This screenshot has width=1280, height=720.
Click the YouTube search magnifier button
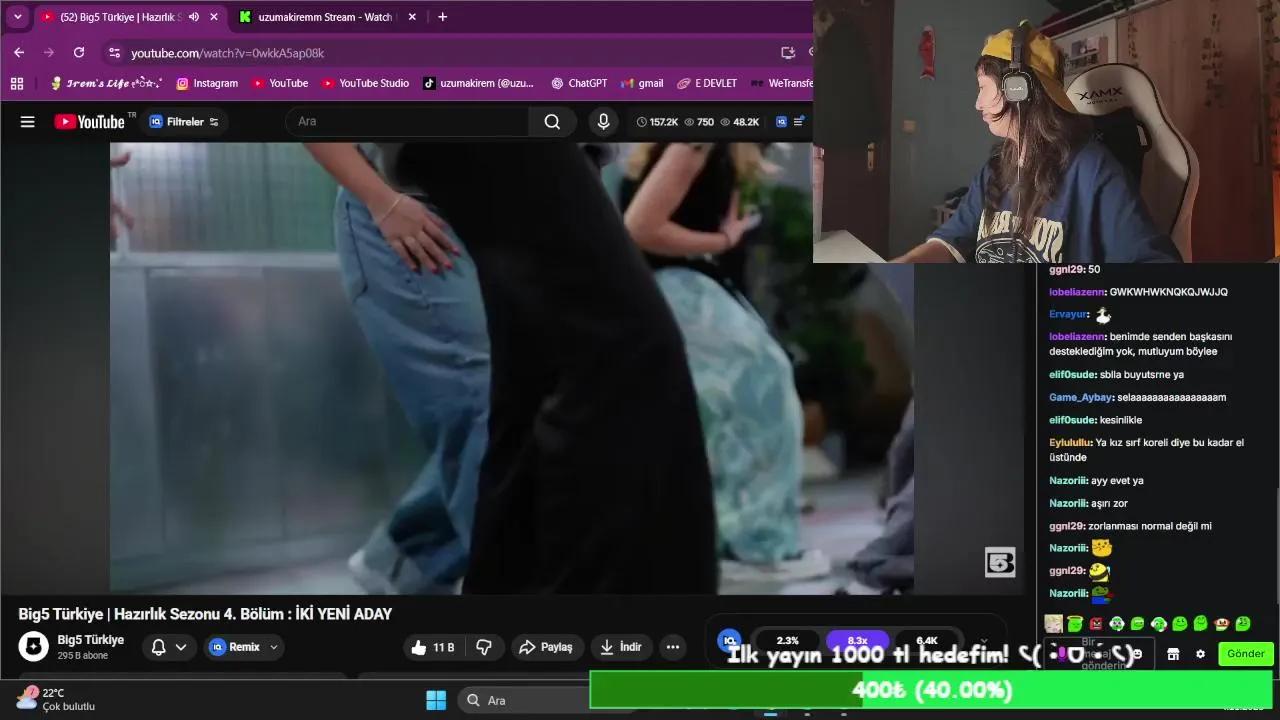point(552,122)
